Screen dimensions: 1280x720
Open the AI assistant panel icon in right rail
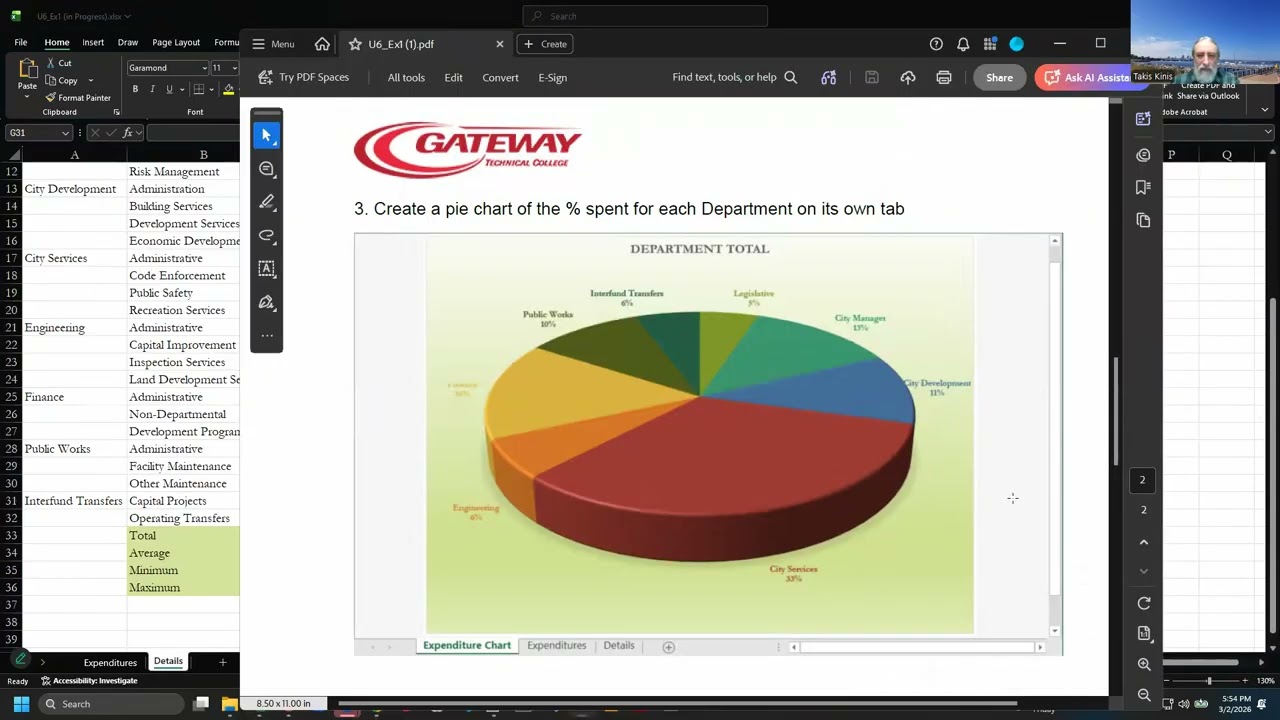[x=1143, y=119]
